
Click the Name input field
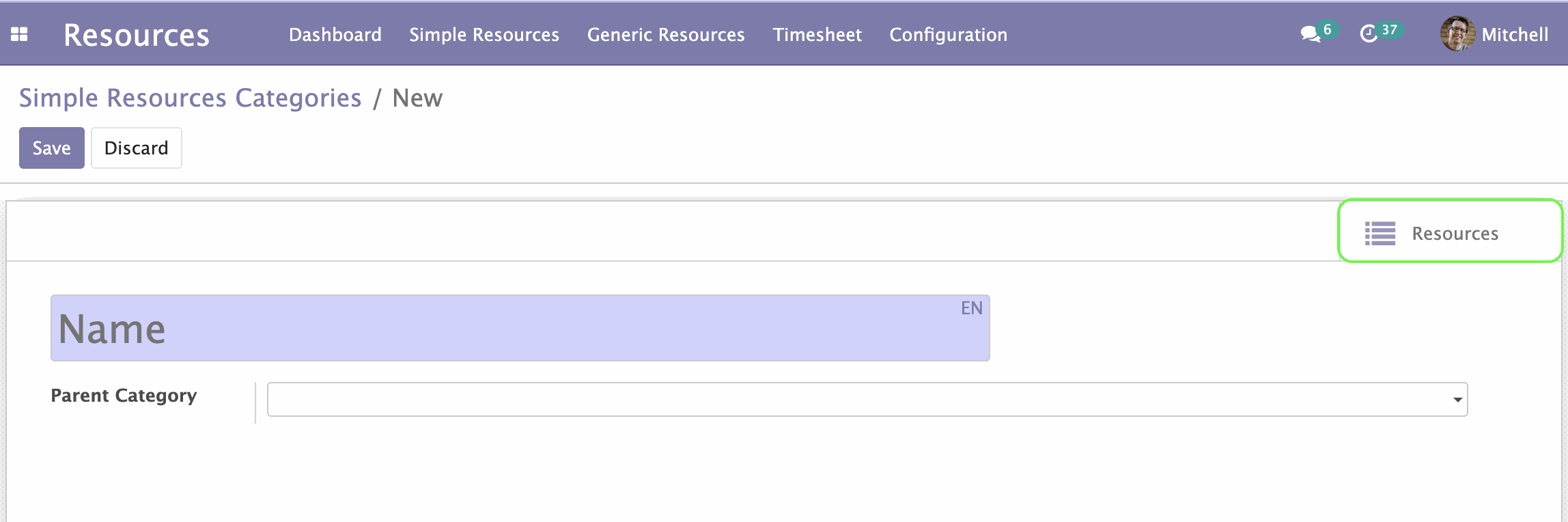click(505, 329)
